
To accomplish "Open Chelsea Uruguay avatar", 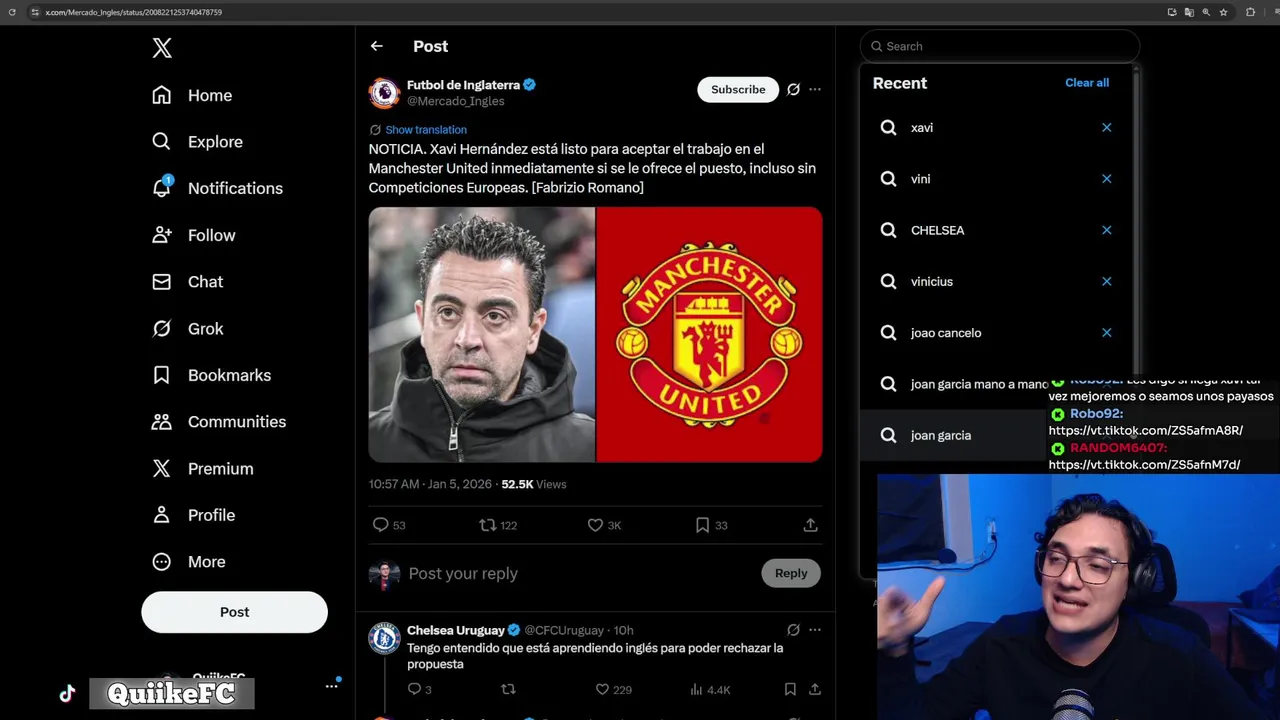I will click(384, 637).
